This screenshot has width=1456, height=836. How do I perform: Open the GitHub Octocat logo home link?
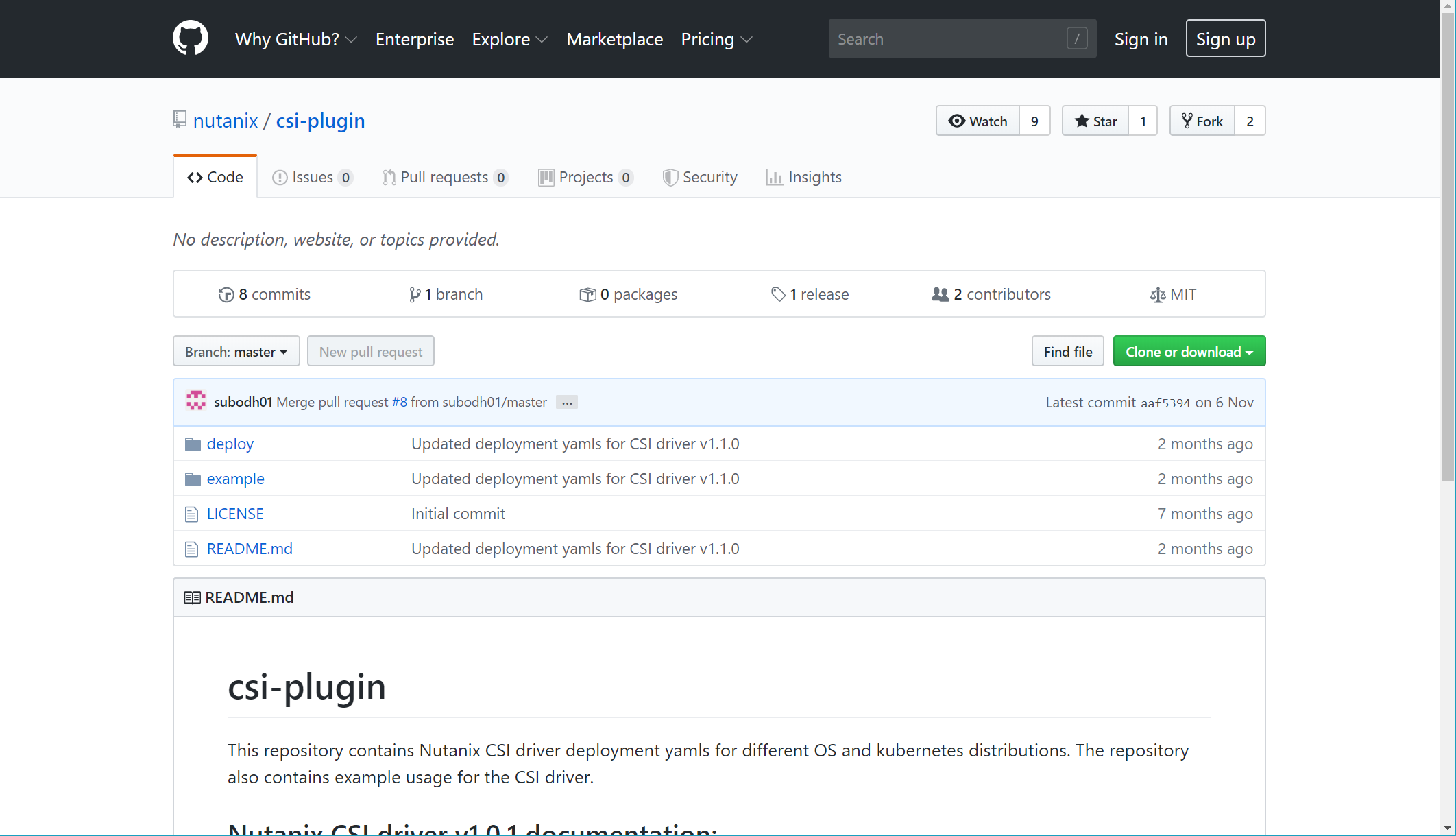[x=191, y=38]
